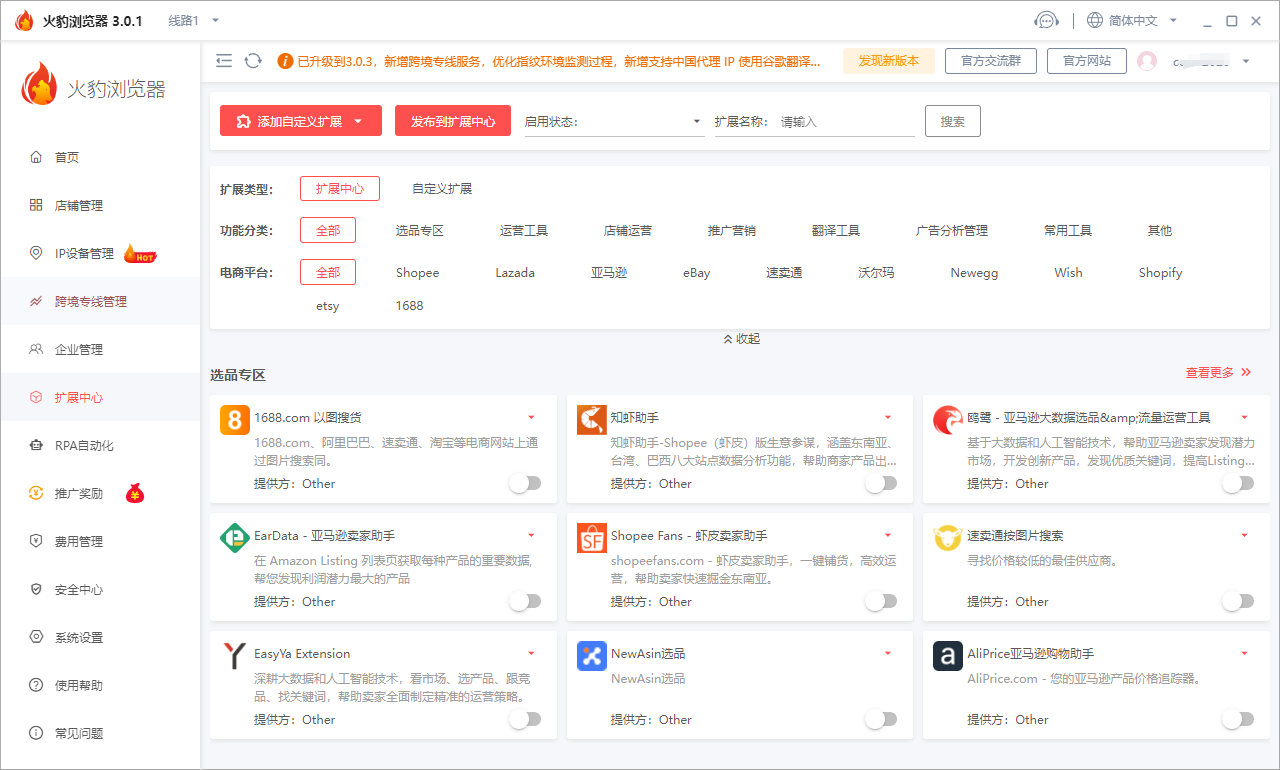Filter by 翻译工具 category
Viewport: 1280px width, 770px height.
[x=836, y=230]
